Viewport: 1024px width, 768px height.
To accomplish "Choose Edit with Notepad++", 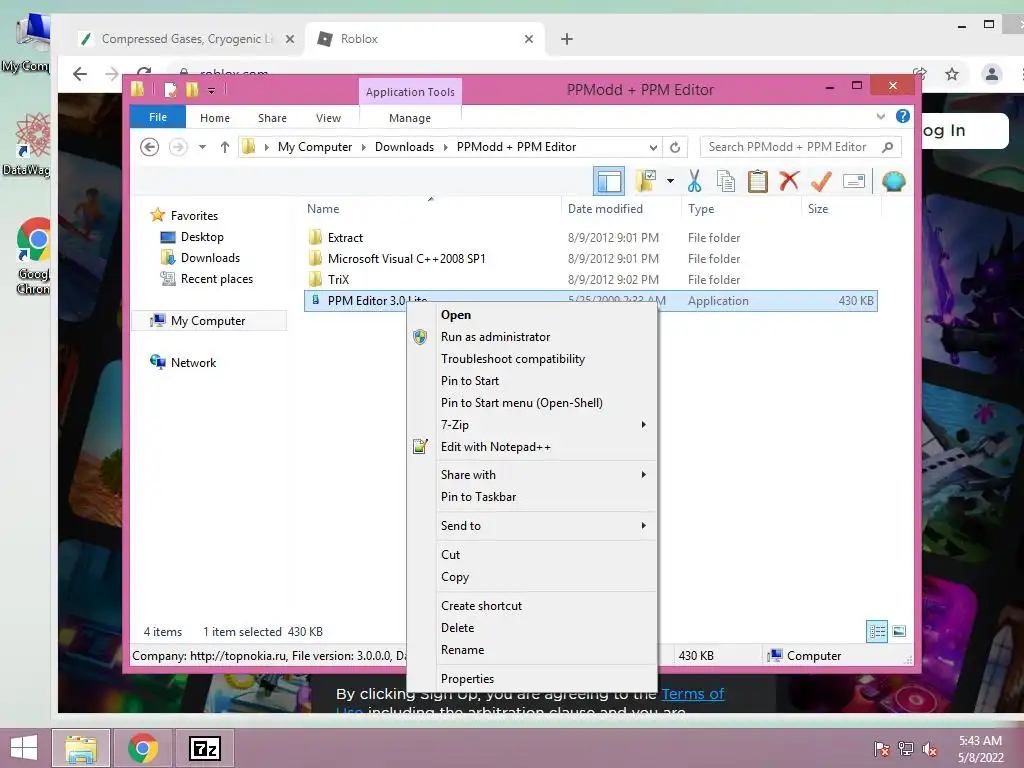I will (532, 447).
